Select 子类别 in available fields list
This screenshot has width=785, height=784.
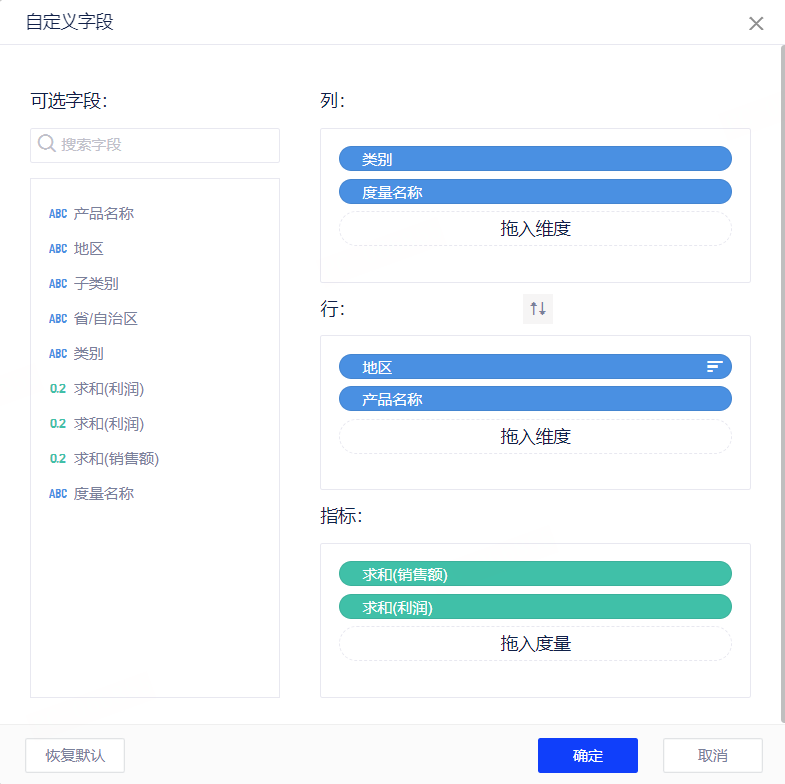[96, 284]
